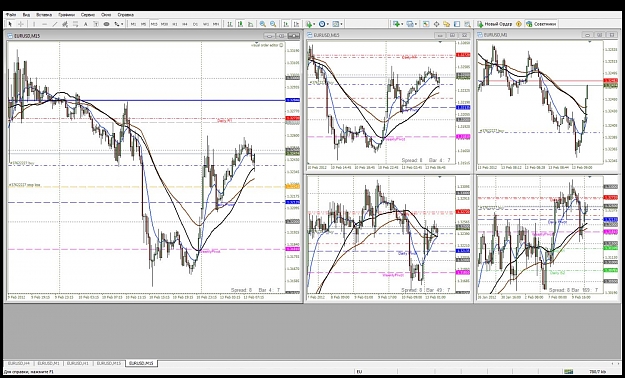
Task: Click the 'Spread: 8 Bar 4: 7' text in main chart
Action: pyautogui.click(x=256, y=290)
